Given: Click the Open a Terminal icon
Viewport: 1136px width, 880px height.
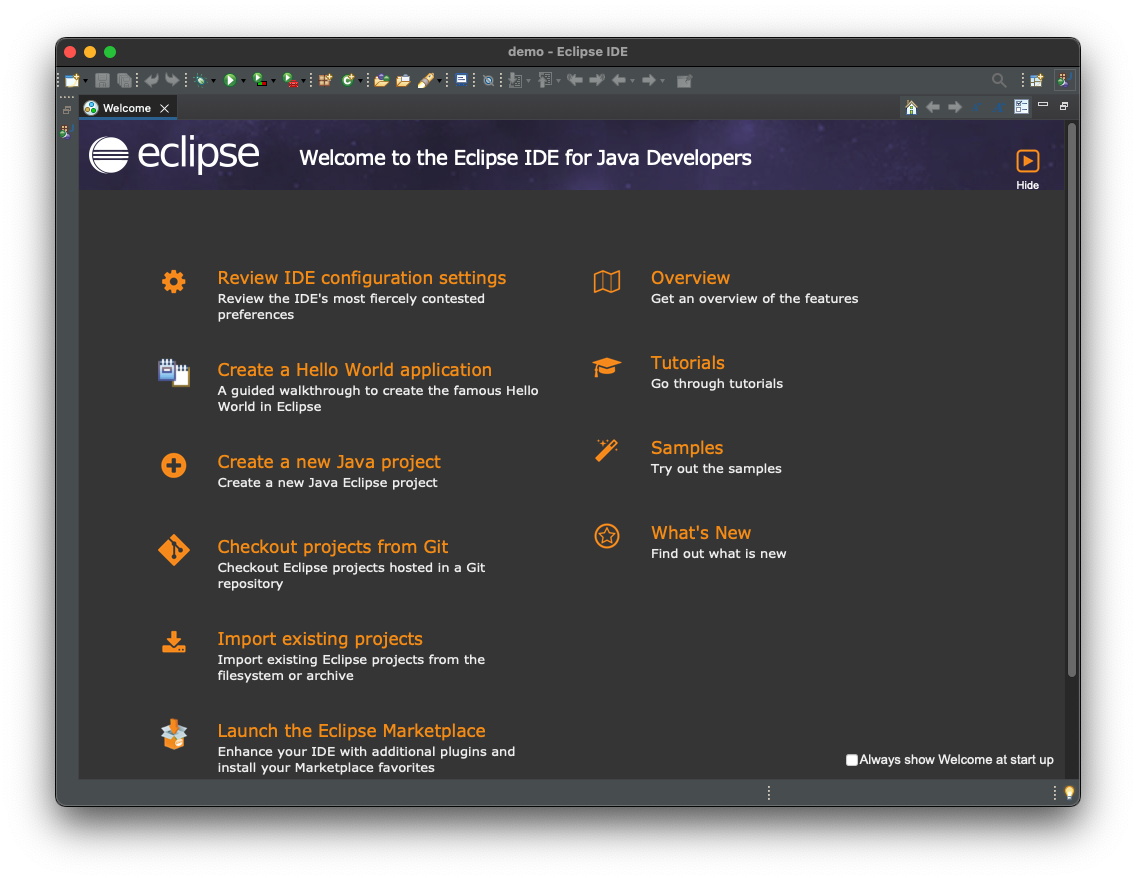Looking at the screenshot, I should click(461, 80).
